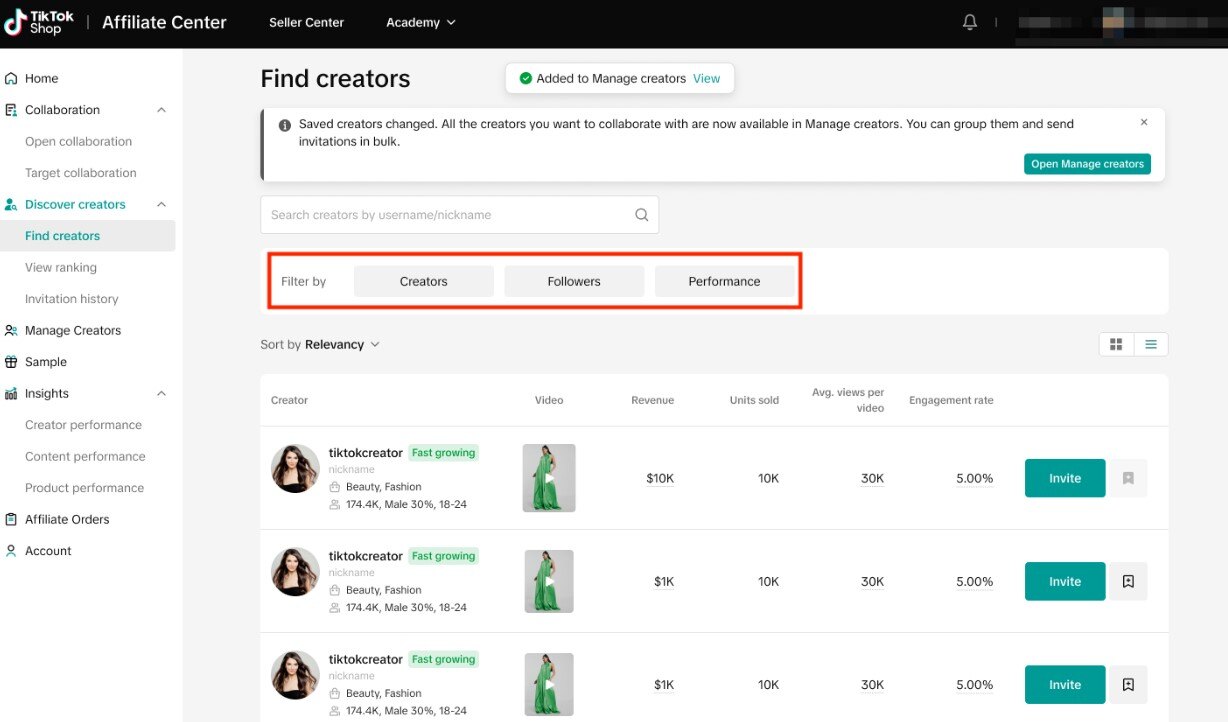This screenshot has height=722, width=1228.
Task: Open first creator's profile avatar
Action: 295,469
